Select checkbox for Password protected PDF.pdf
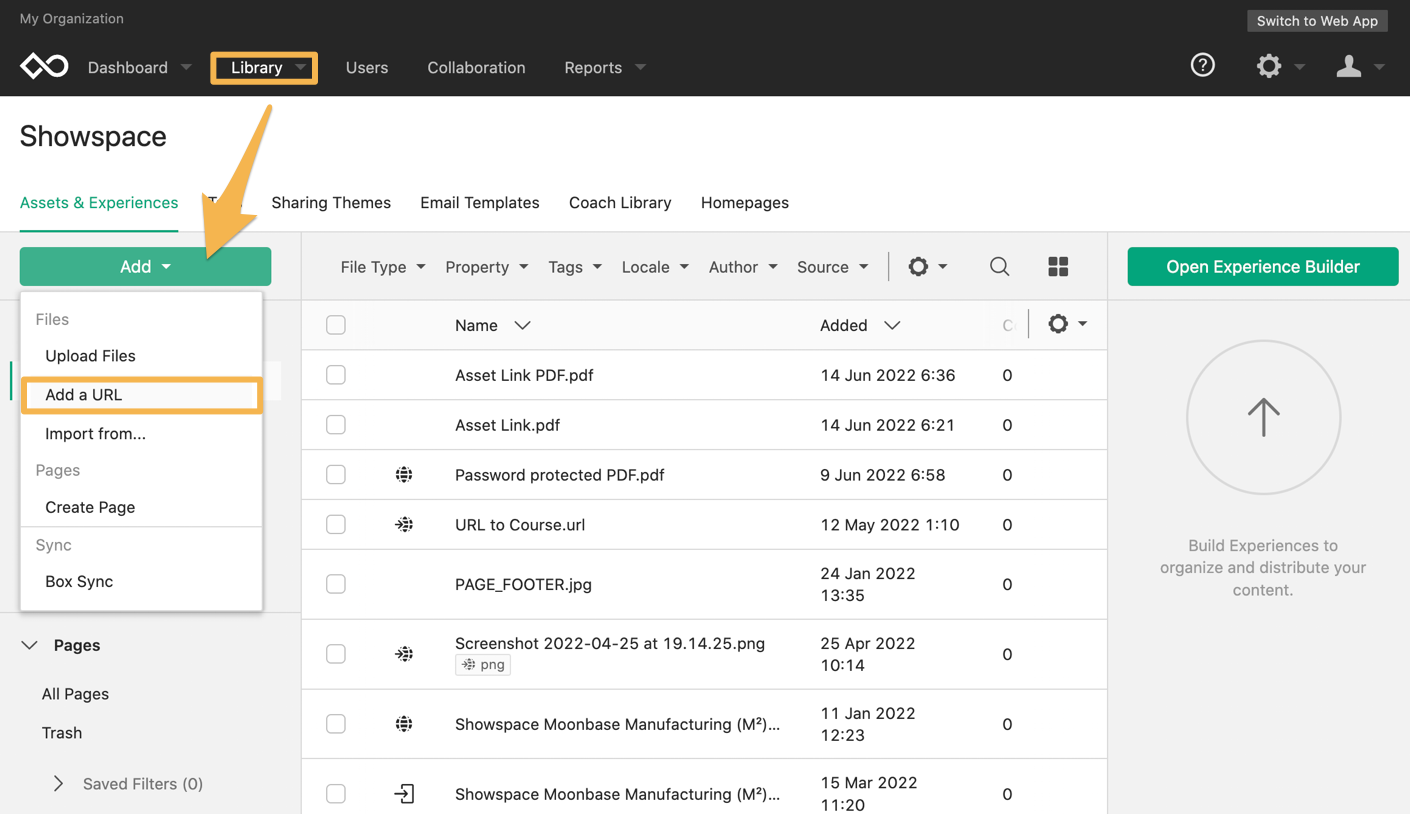Image resolution: width=1410 pixels, height=814 pixels. pos(336,475)
